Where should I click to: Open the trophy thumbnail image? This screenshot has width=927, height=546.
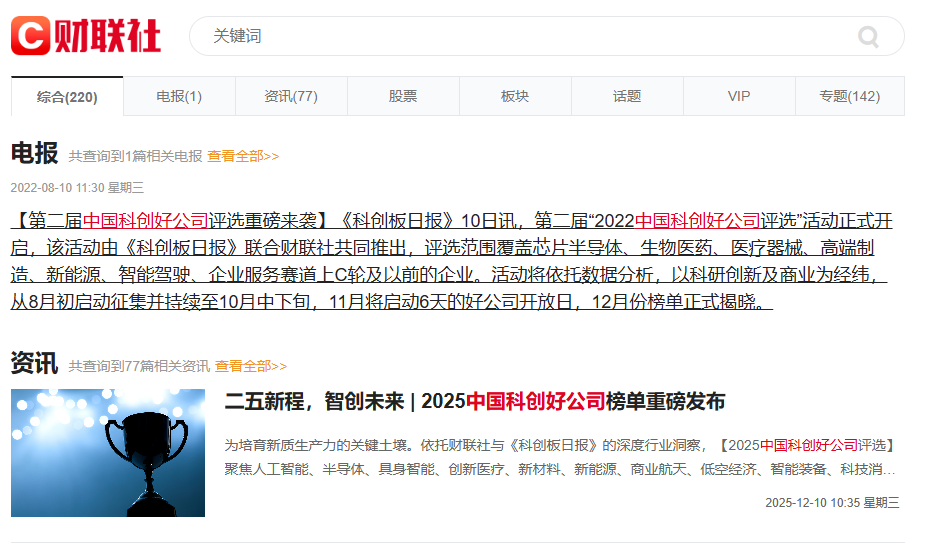(x=108, y=453)
